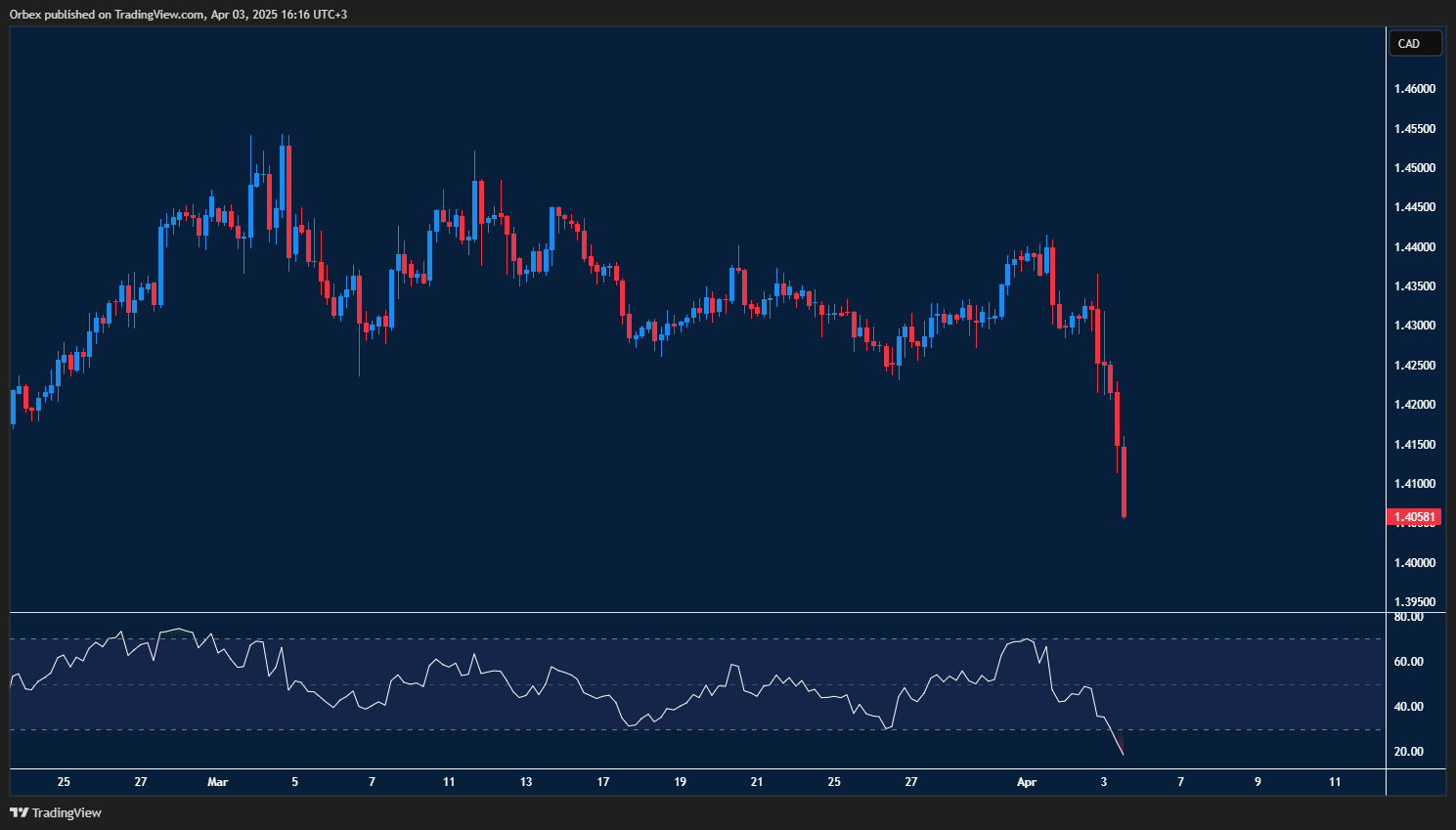This screenshot has width=1456, height=830.
Task: Open the CAD currency label
Action: pyautogui.click(x=1415, y=43)
